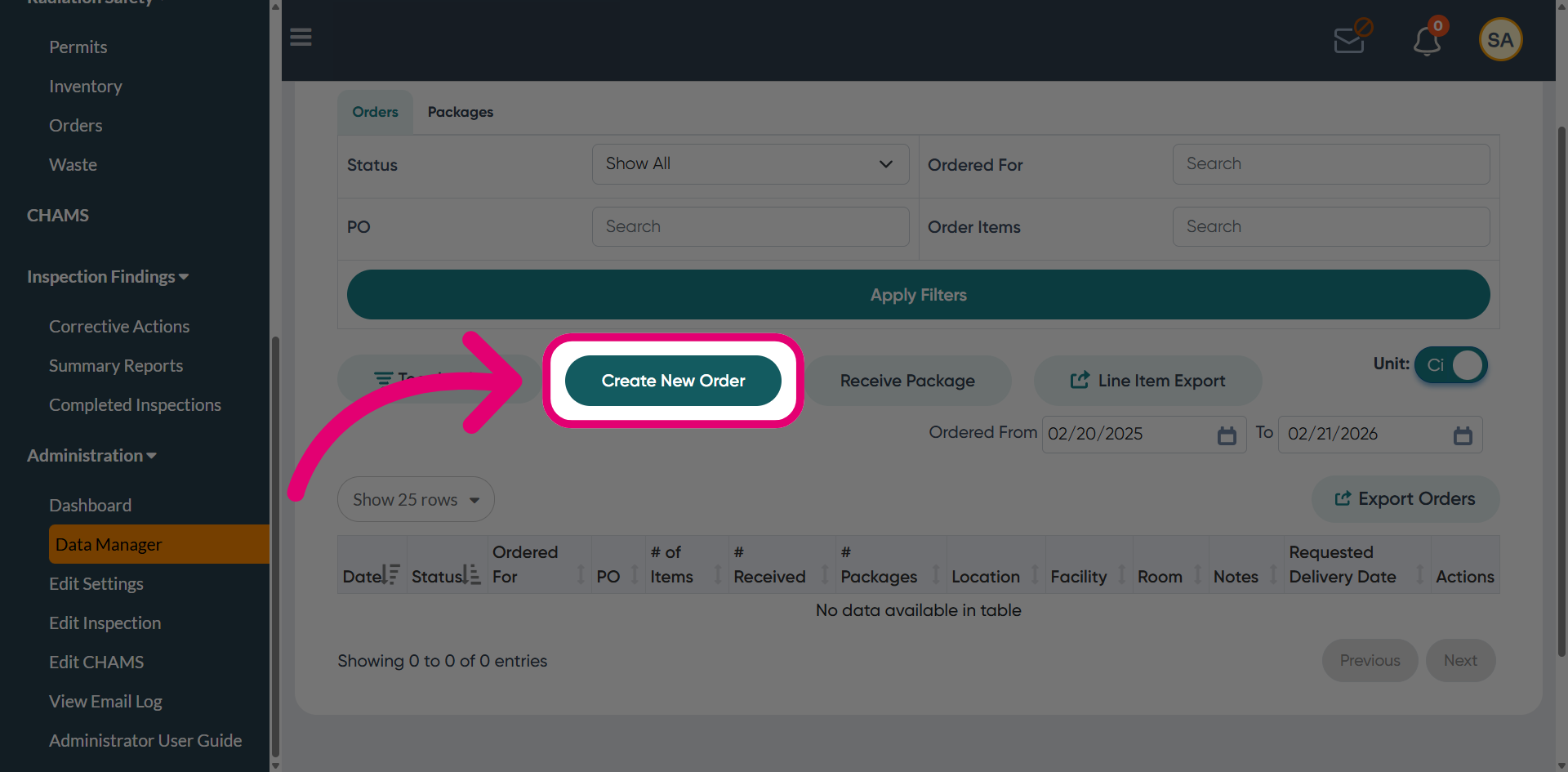Click the page vertical scrollbar
Image resolution: width=1568 pixels, height=772 pixels.
[1561, 392]
